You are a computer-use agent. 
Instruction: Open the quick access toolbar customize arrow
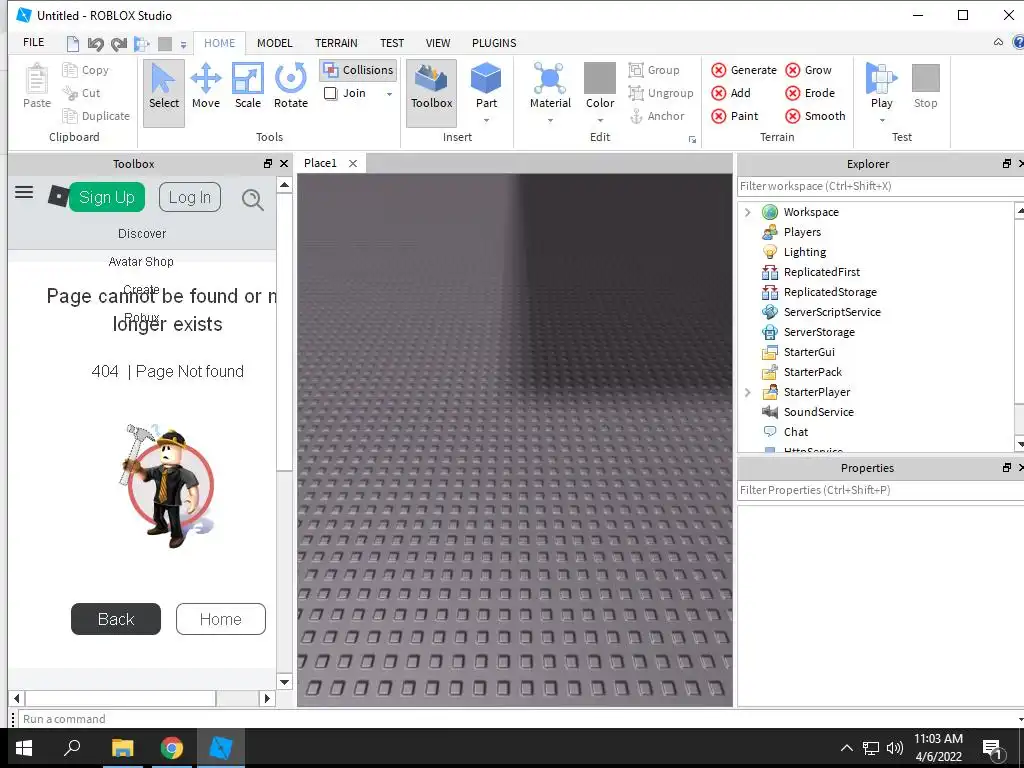(184, 45)
